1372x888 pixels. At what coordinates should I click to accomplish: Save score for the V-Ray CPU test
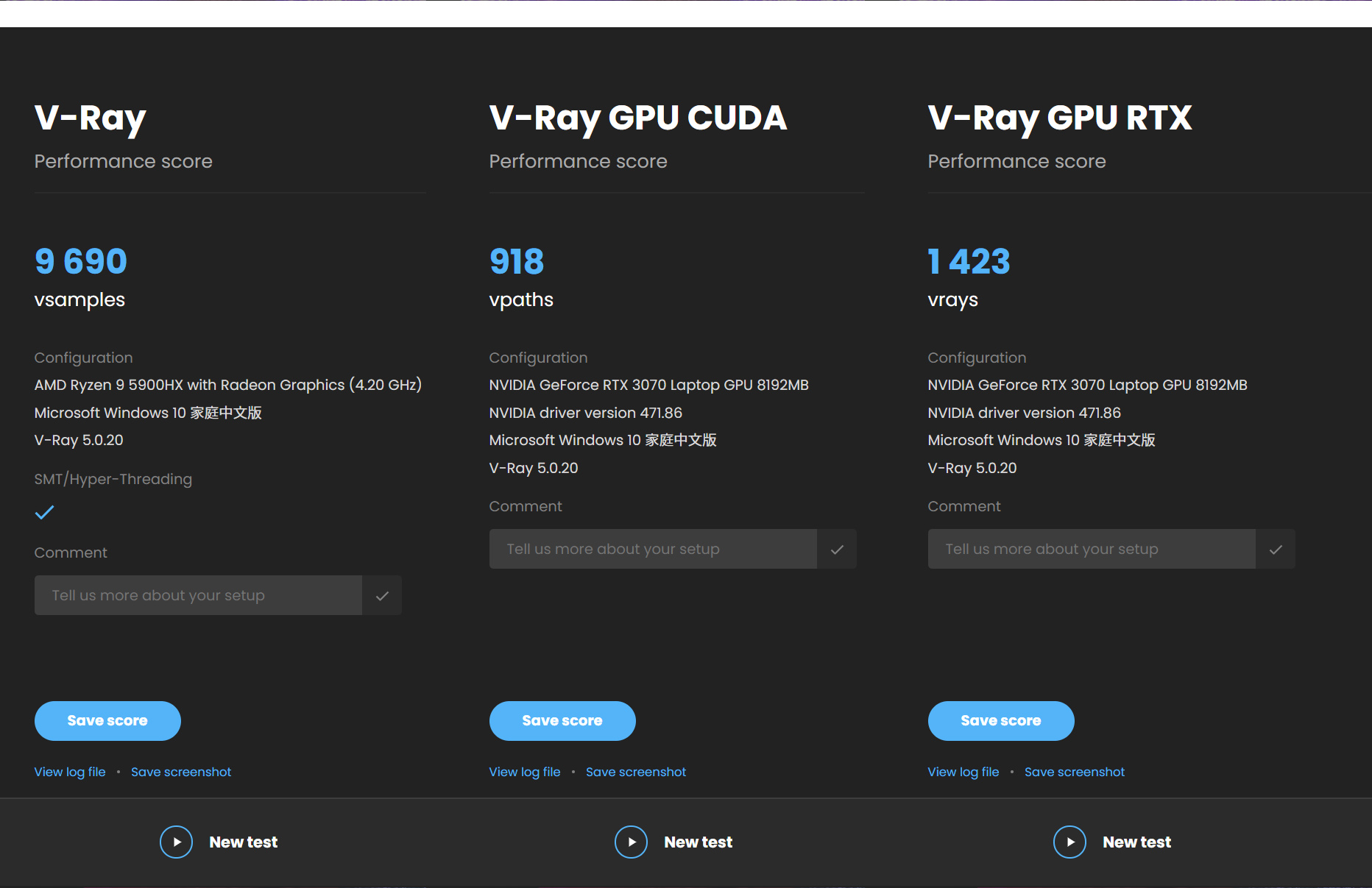click(x=107, y=721)
